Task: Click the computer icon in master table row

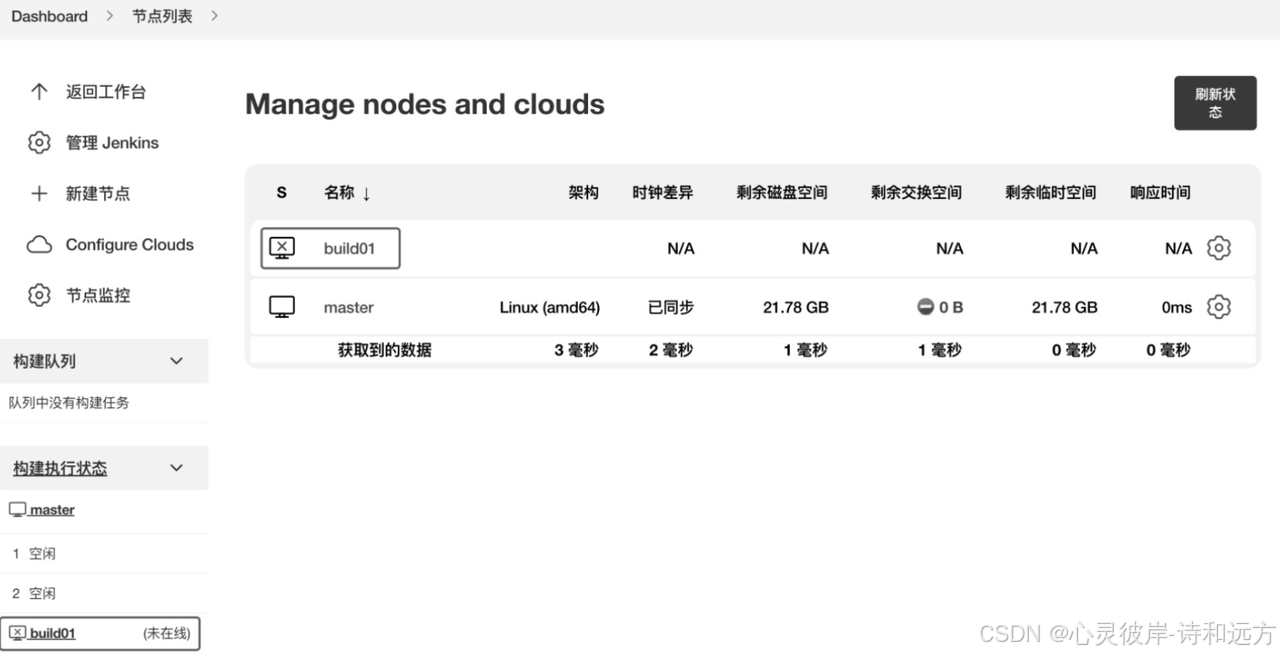Action: 283,307
